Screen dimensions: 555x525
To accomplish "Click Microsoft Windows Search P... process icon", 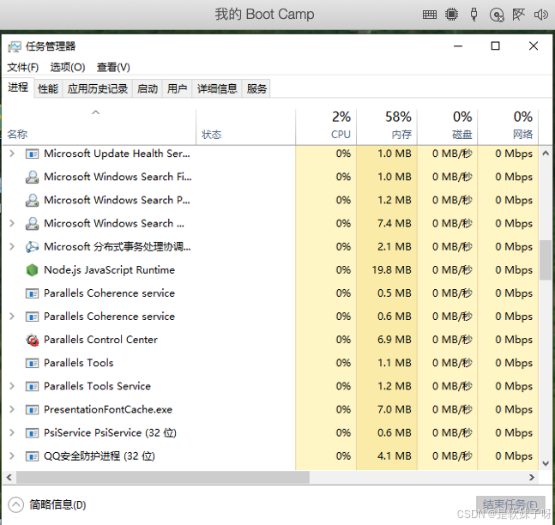I will pyautogui.click(x=32, y=200).
